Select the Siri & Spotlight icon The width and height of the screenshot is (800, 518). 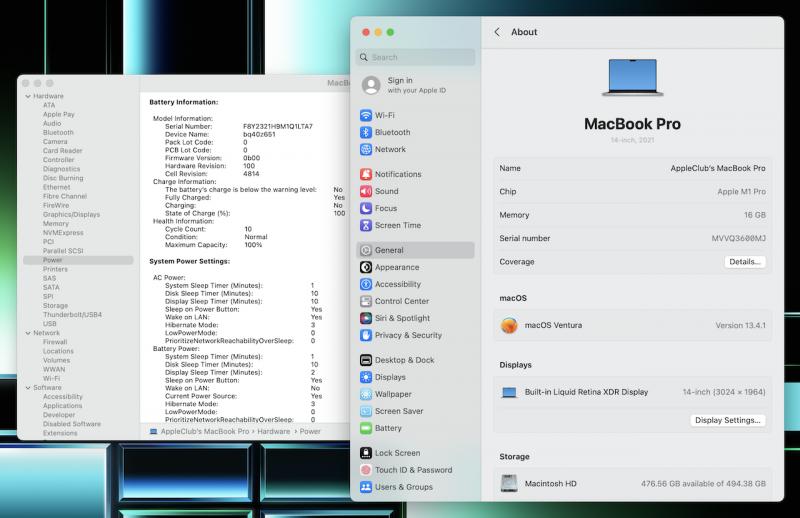366,318
